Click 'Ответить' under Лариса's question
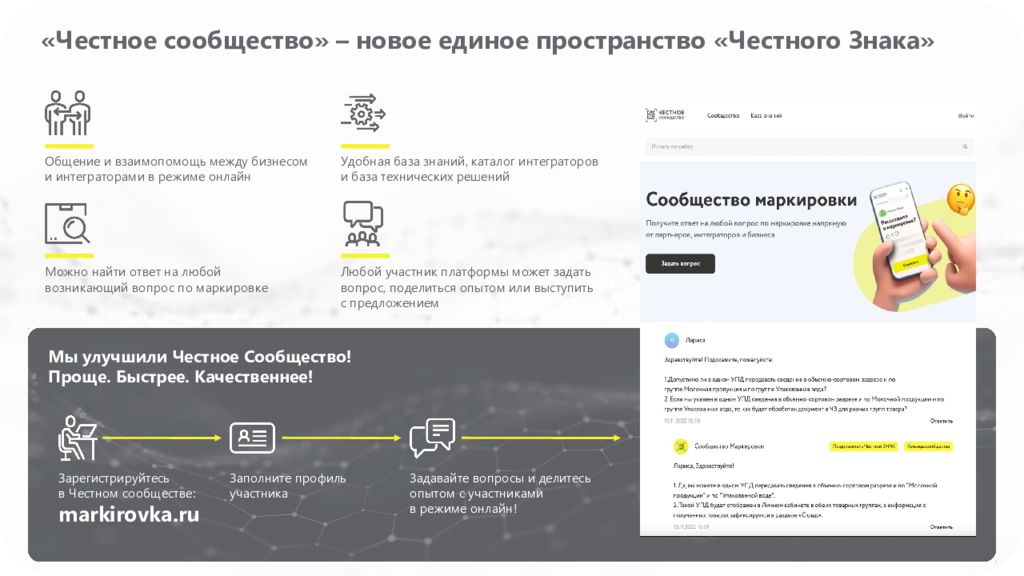This screenshot has height=576, width=1024. tap(941, 421)
